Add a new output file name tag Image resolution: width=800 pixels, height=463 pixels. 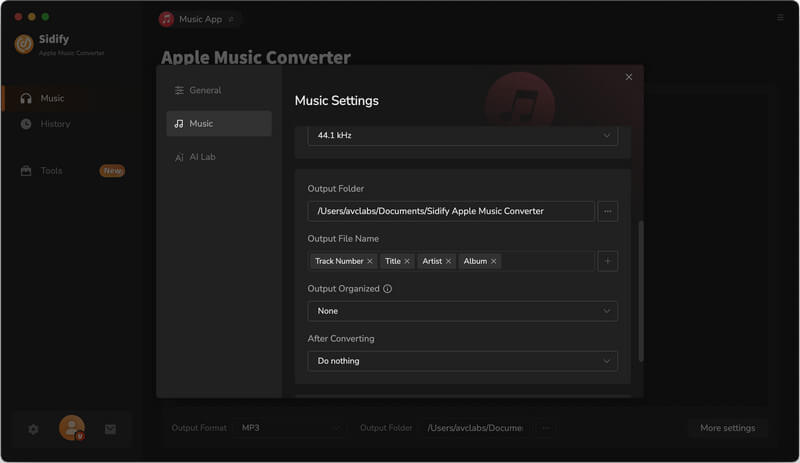point(608,261)
